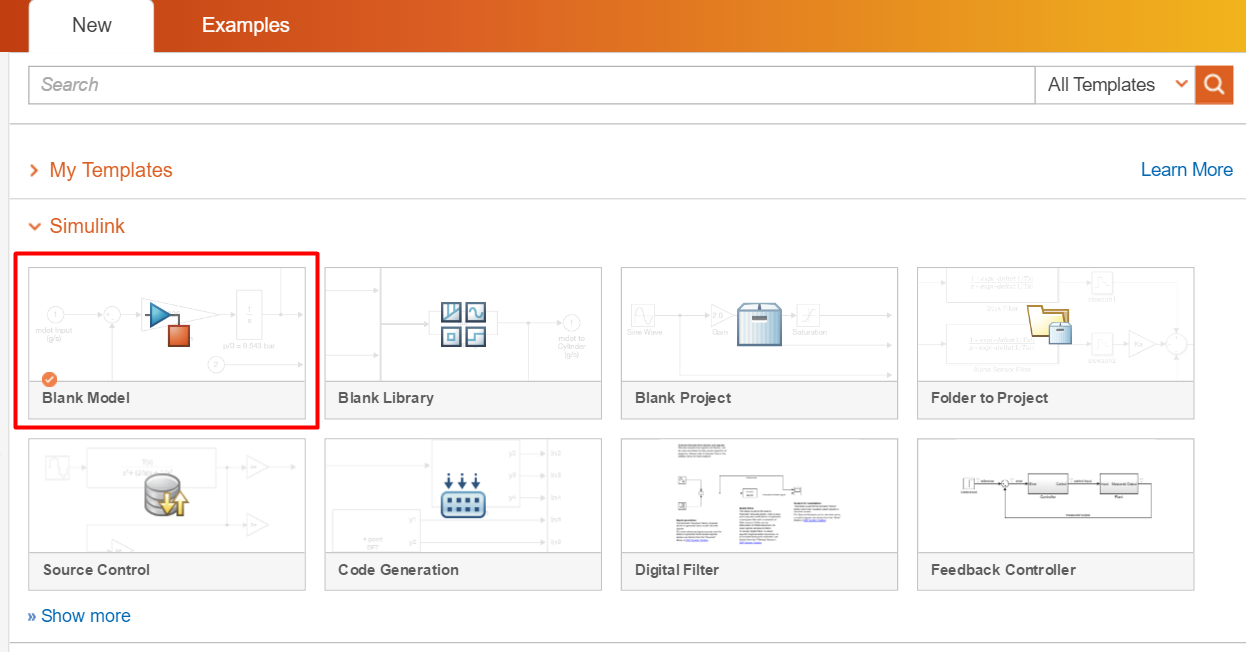1246x652 pixels.
Task: Click the Blank Project title label
Action: pos(683,398)
